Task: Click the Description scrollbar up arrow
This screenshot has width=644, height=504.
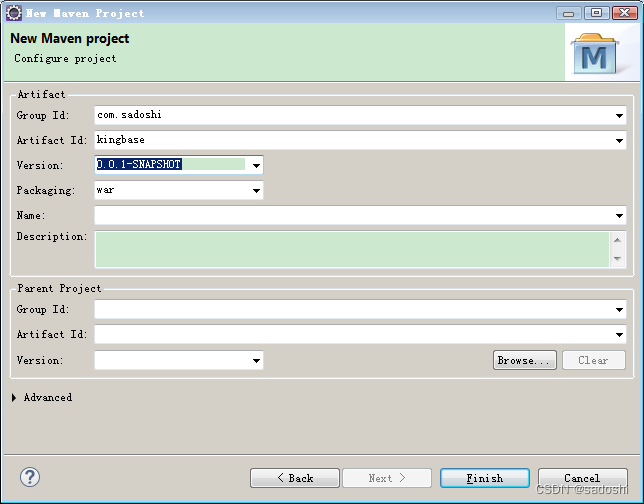Action: pyautogui.click(x=617, y=240)
